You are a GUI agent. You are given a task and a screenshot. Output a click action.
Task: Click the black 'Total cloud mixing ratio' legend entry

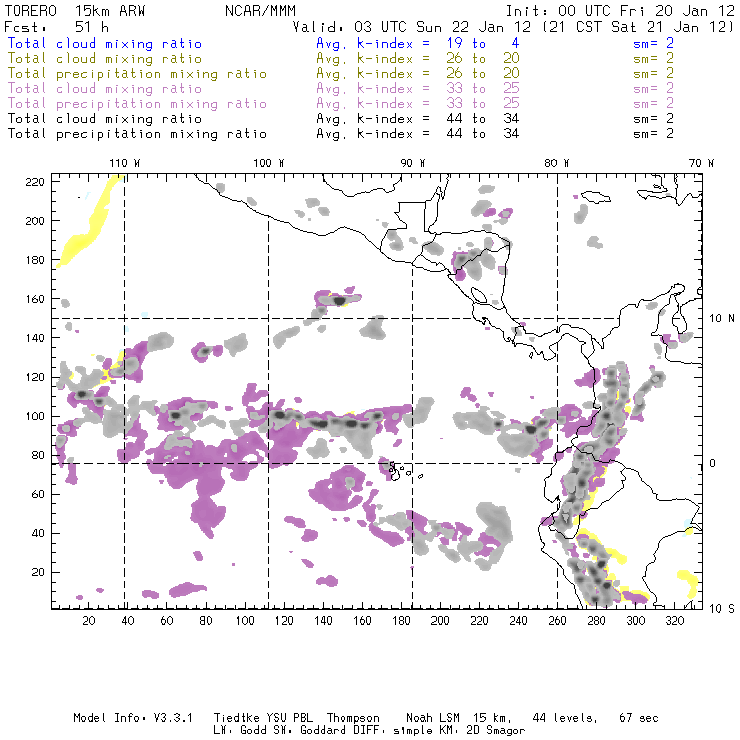click(x=105, y=118)
